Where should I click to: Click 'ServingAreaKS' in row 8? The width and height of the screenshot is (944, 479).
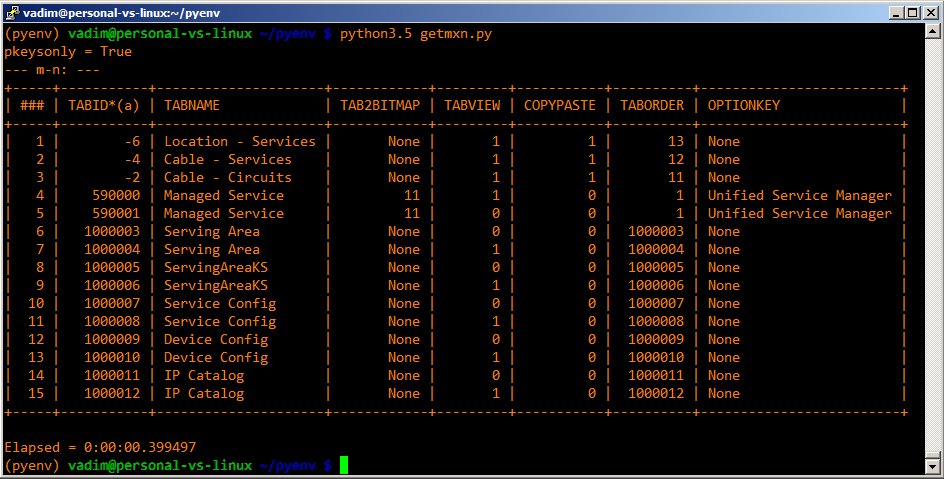[216, 267]
